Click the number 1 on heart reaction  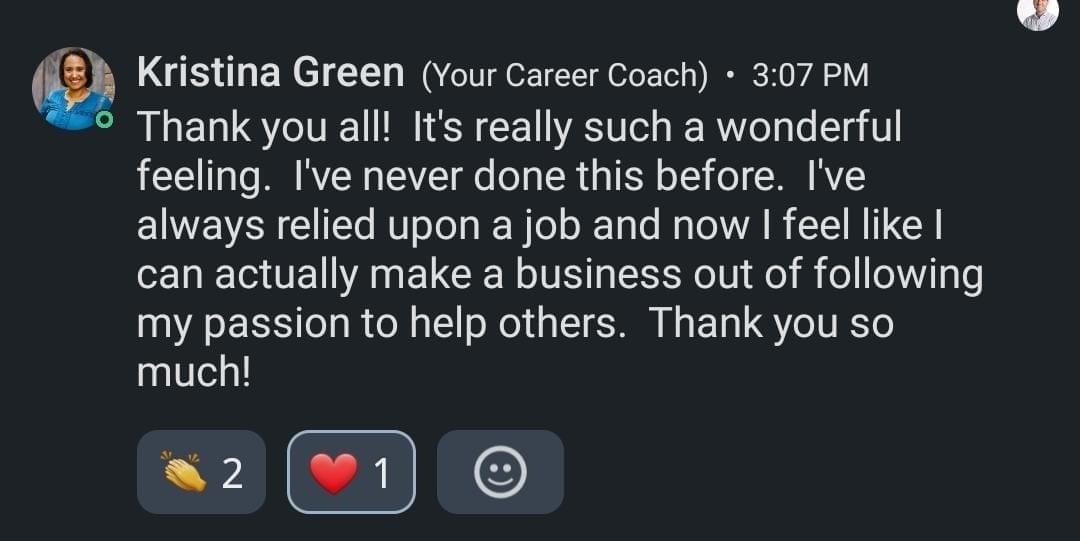tap(381, 473)
